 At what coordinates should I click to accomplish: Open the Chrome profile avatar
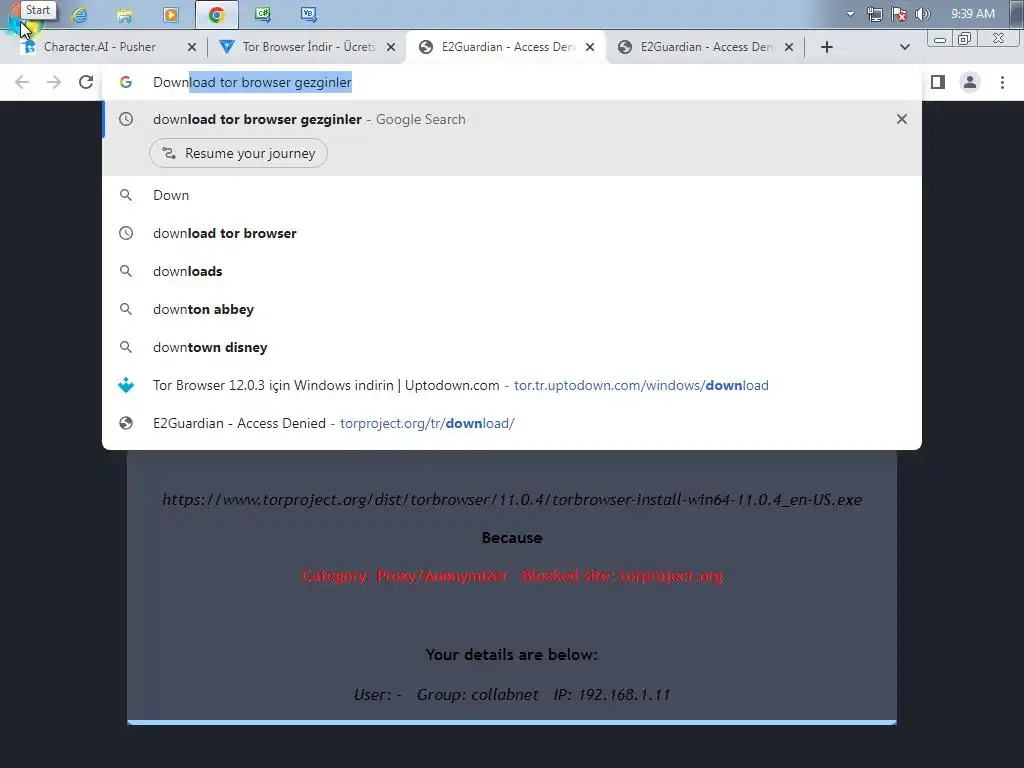click(970, 82)
